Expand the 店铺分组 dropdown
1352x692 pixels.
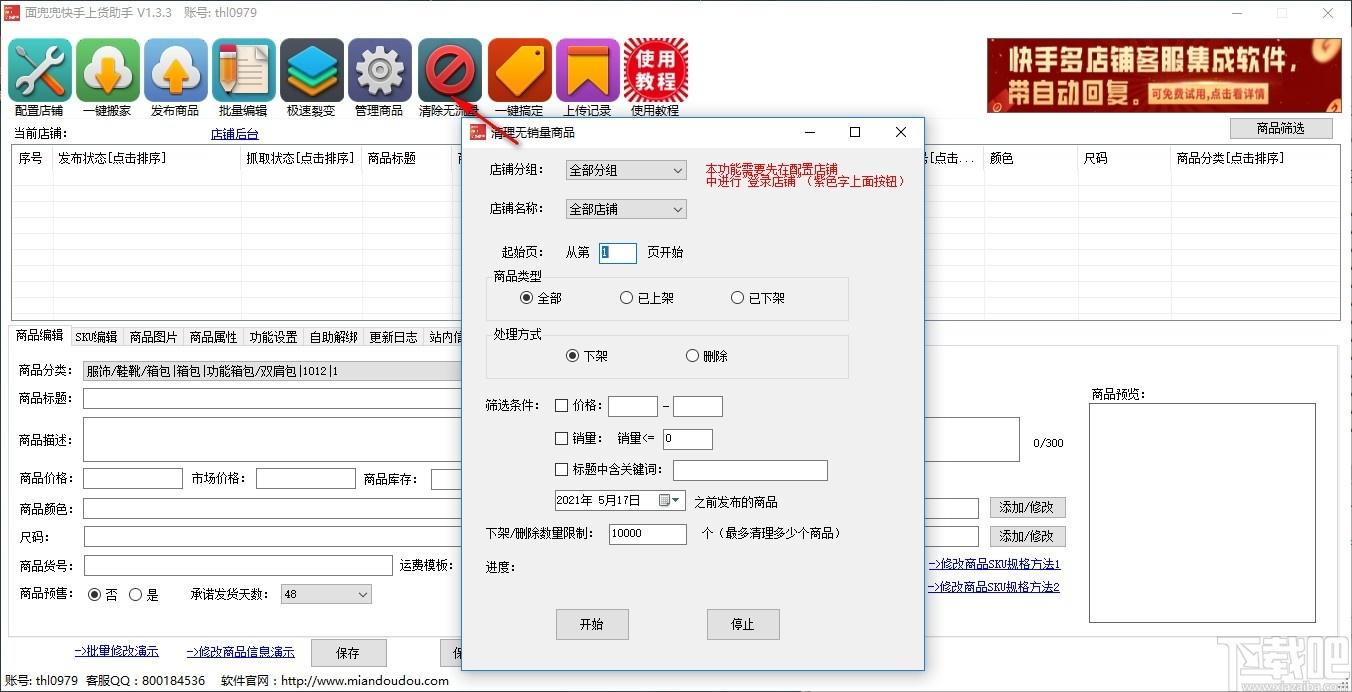click(x=626, y=170)
